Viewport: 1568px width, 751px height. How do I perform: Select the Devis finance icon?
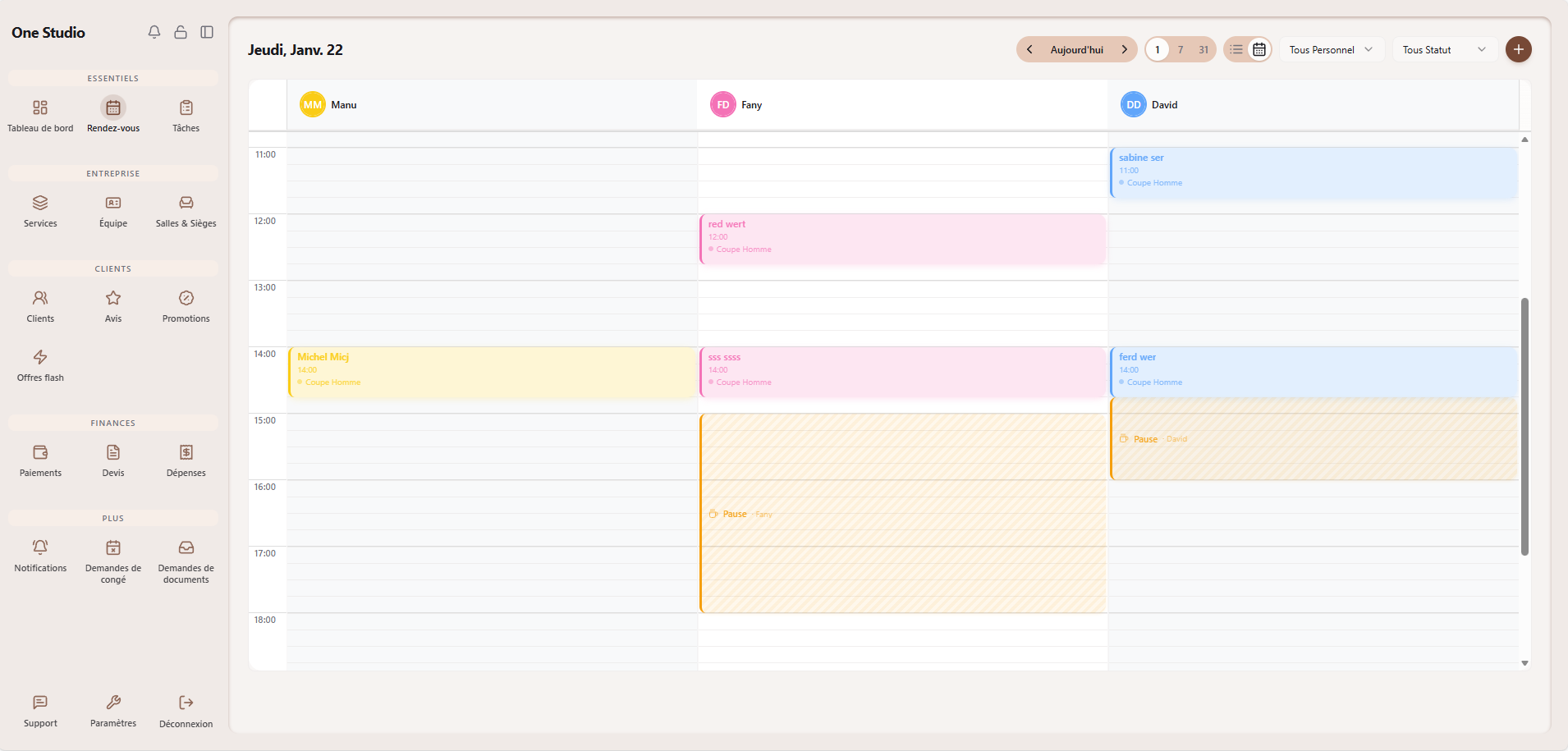(x=112, y=460)
